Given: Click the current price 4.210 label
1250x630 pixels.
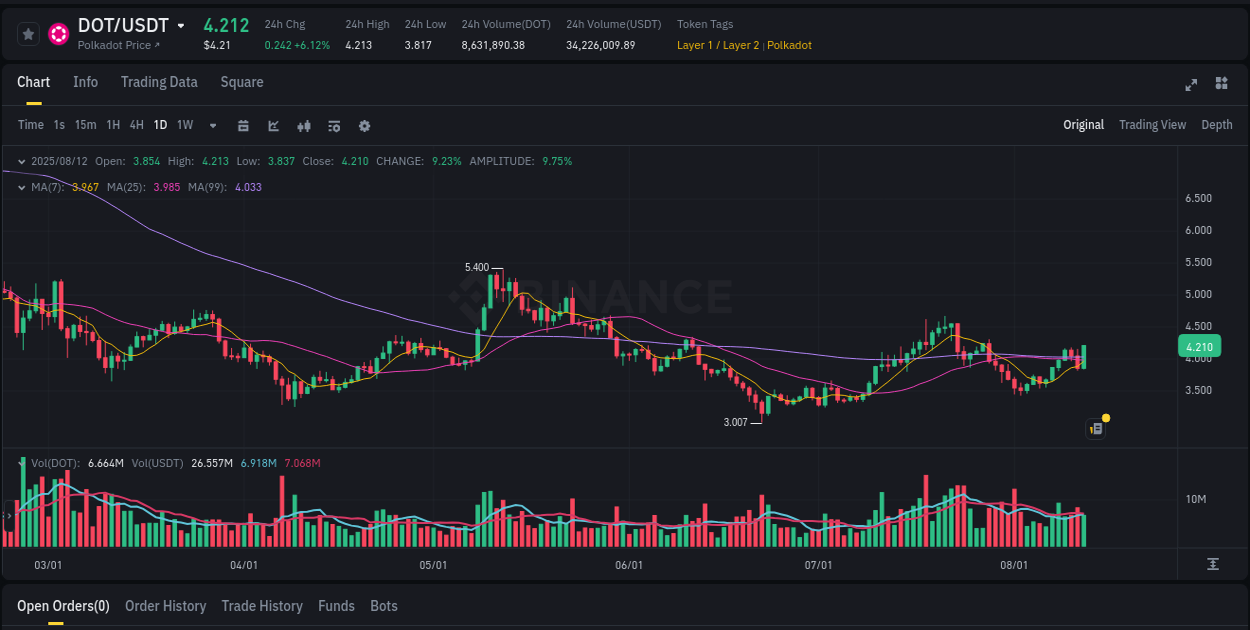Looking at the screenshot, I should click(1201, 346).
